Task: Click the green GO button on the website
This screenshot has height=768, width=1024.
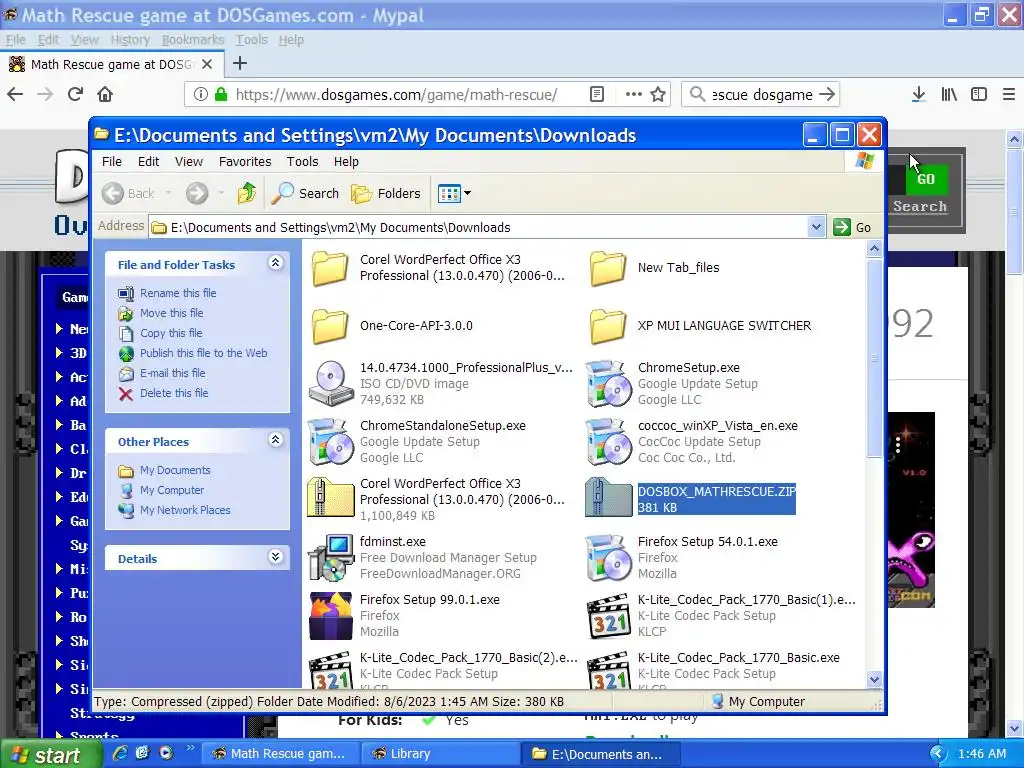Action: pos(927,178)
